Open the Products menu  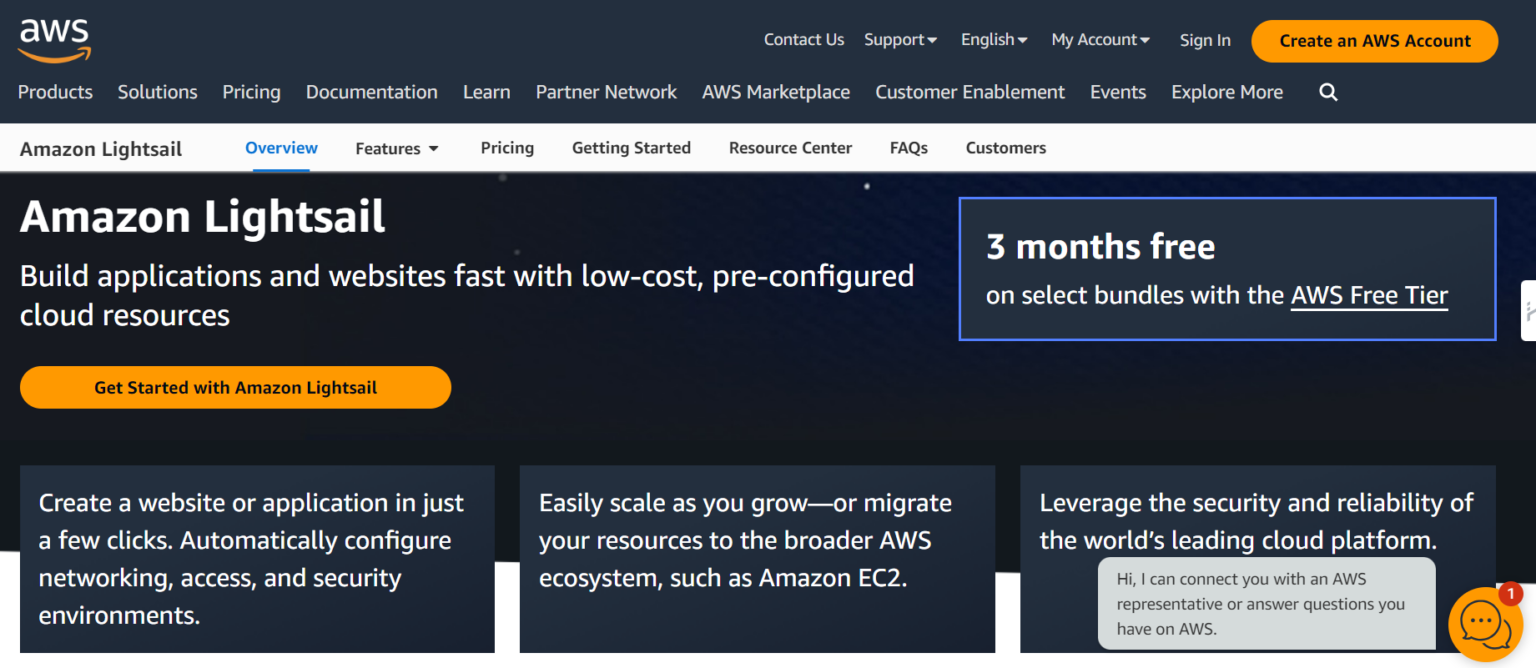[x=55, y=92]
